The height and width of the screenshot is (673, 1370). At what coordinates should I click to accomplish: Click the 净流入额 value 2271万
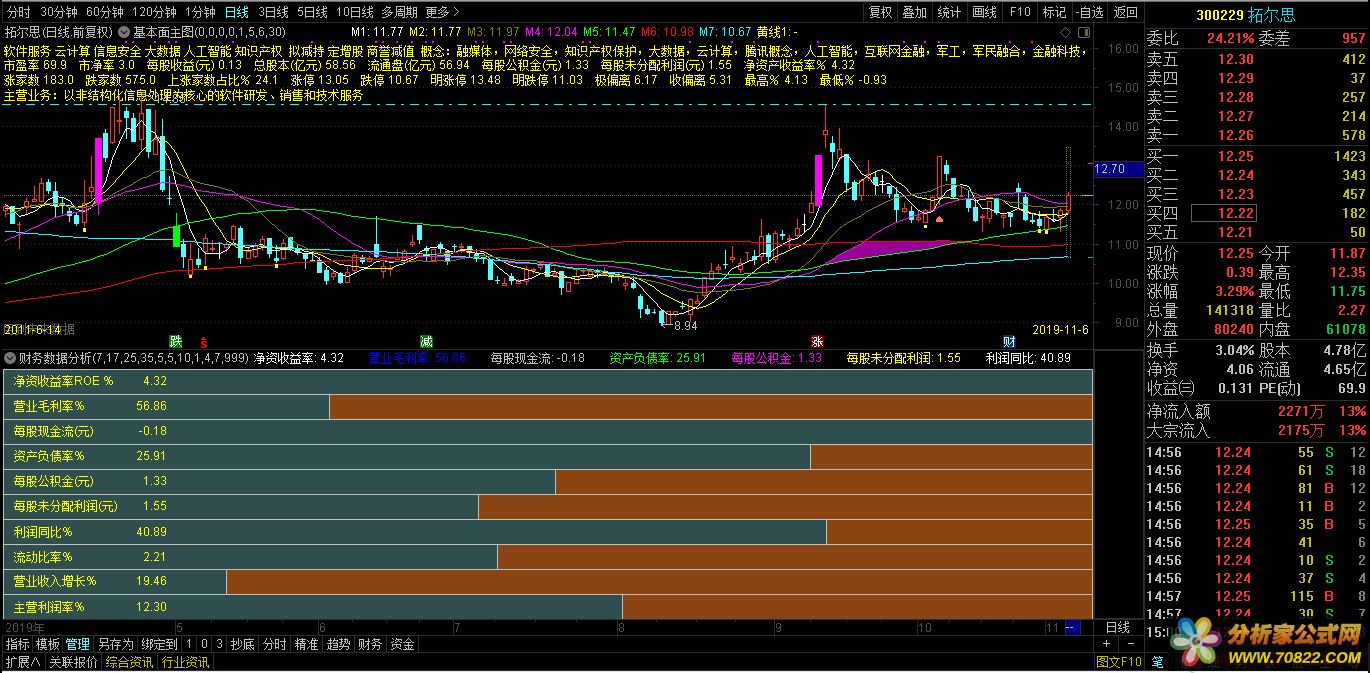1301,411
